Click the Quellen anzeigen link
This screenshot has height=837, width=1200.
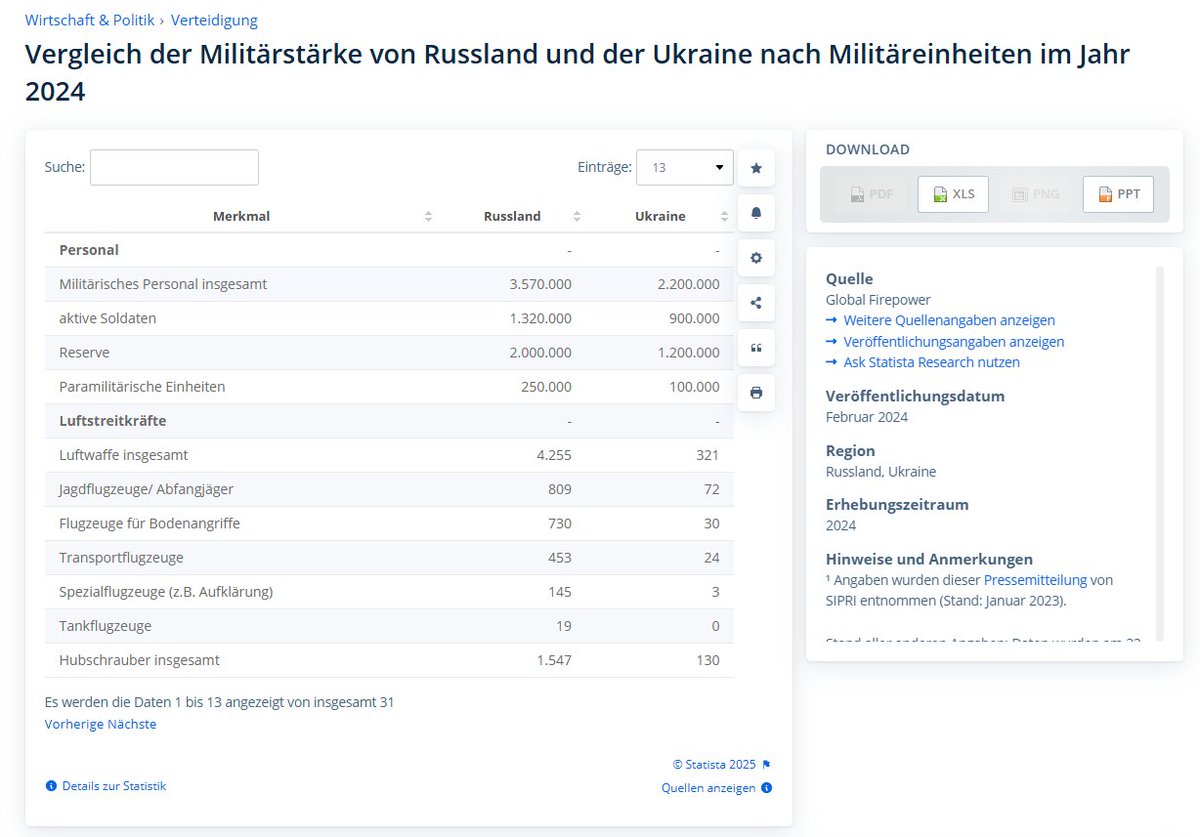(708, 788)
